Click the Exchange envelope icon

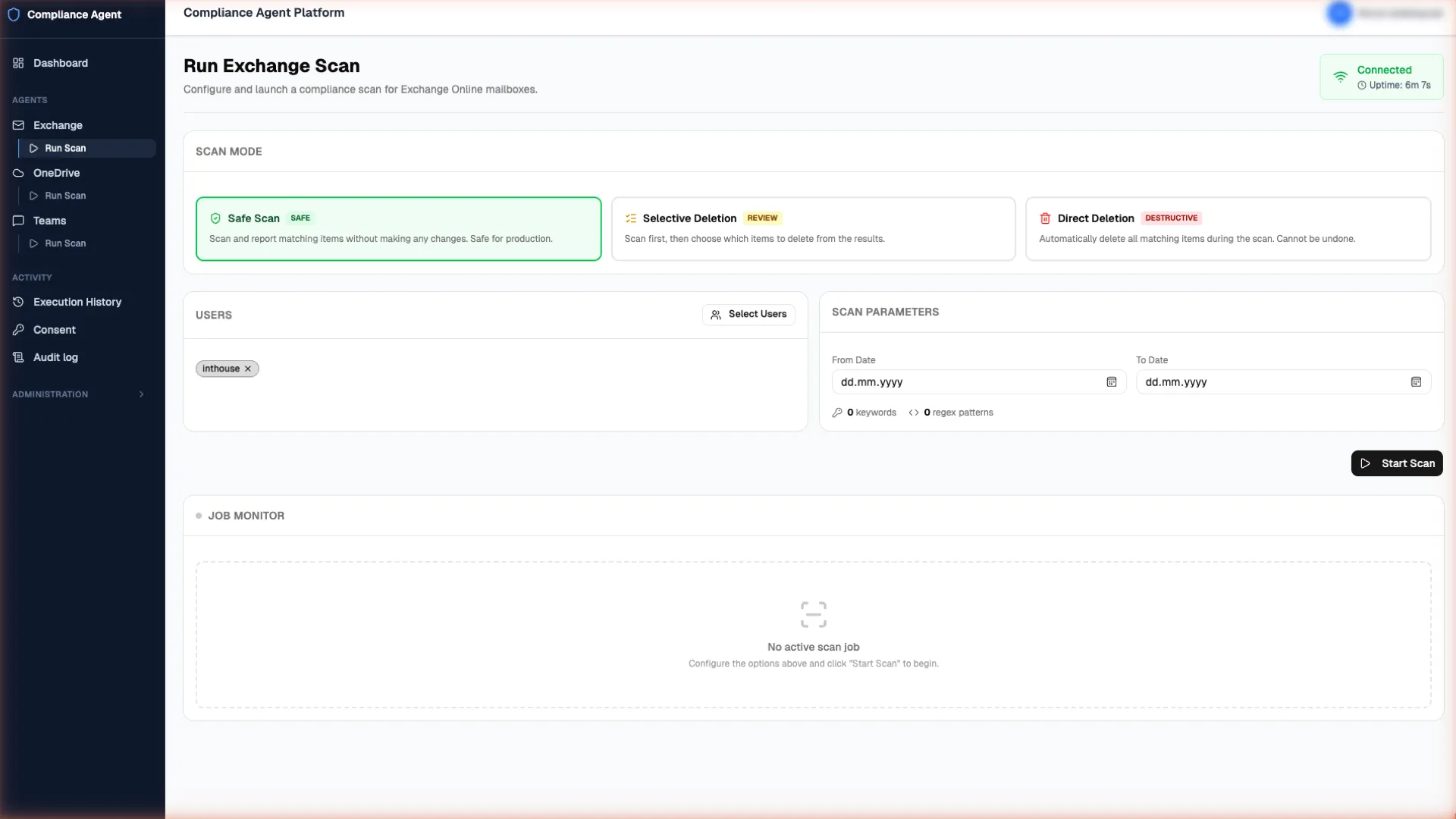(18, 125)
